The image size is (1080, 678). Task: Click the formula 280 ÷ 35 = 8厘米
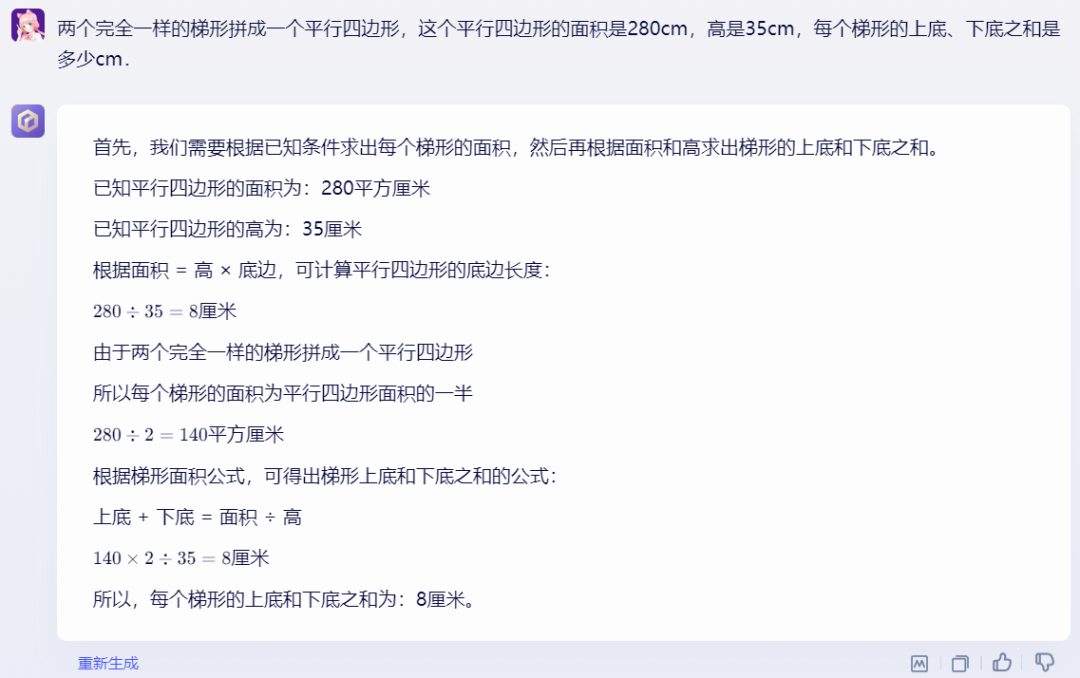click(165, 311)
